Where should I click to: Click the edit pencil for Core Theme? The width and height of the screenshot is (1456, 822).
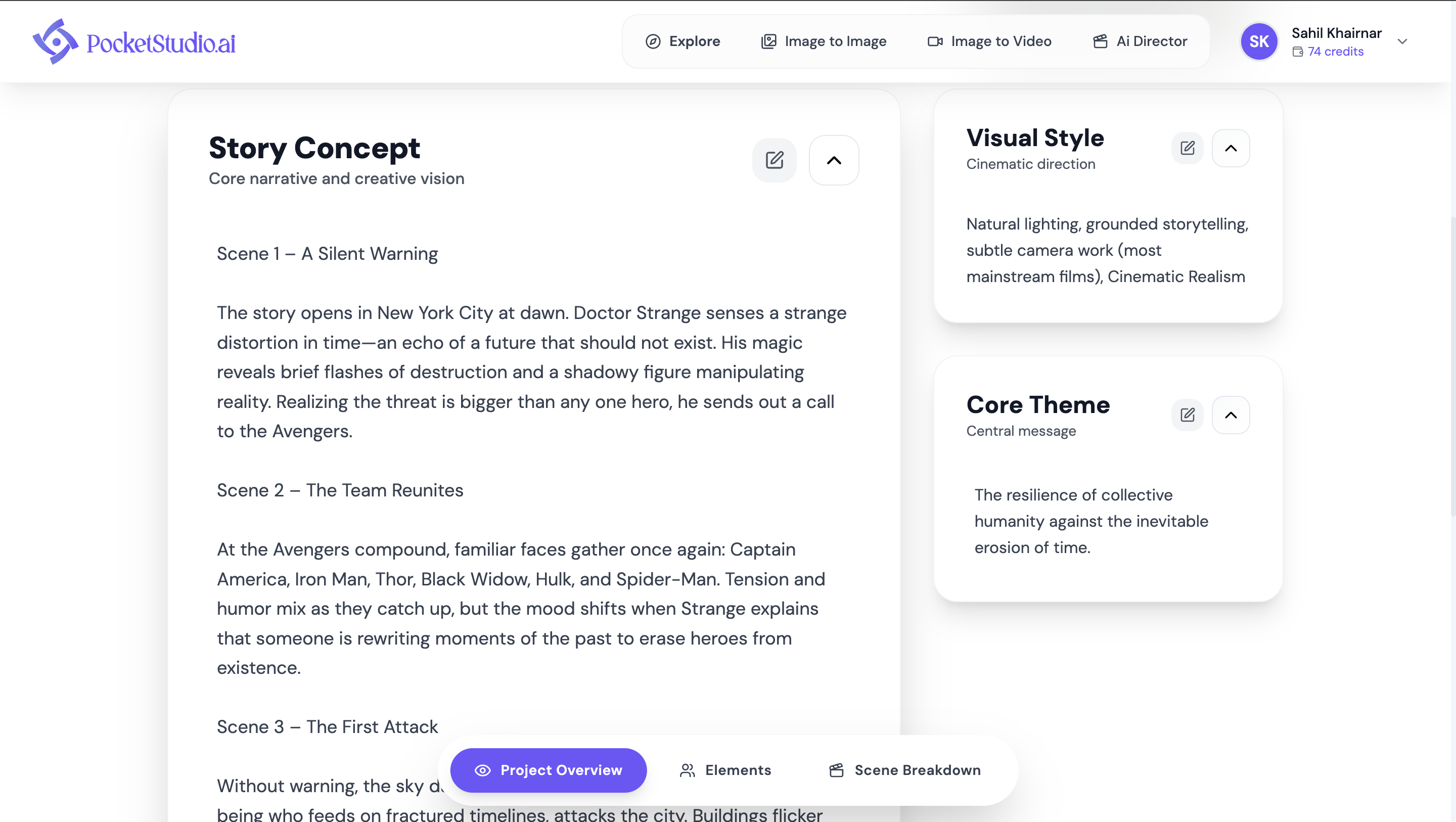point(1187,415)
